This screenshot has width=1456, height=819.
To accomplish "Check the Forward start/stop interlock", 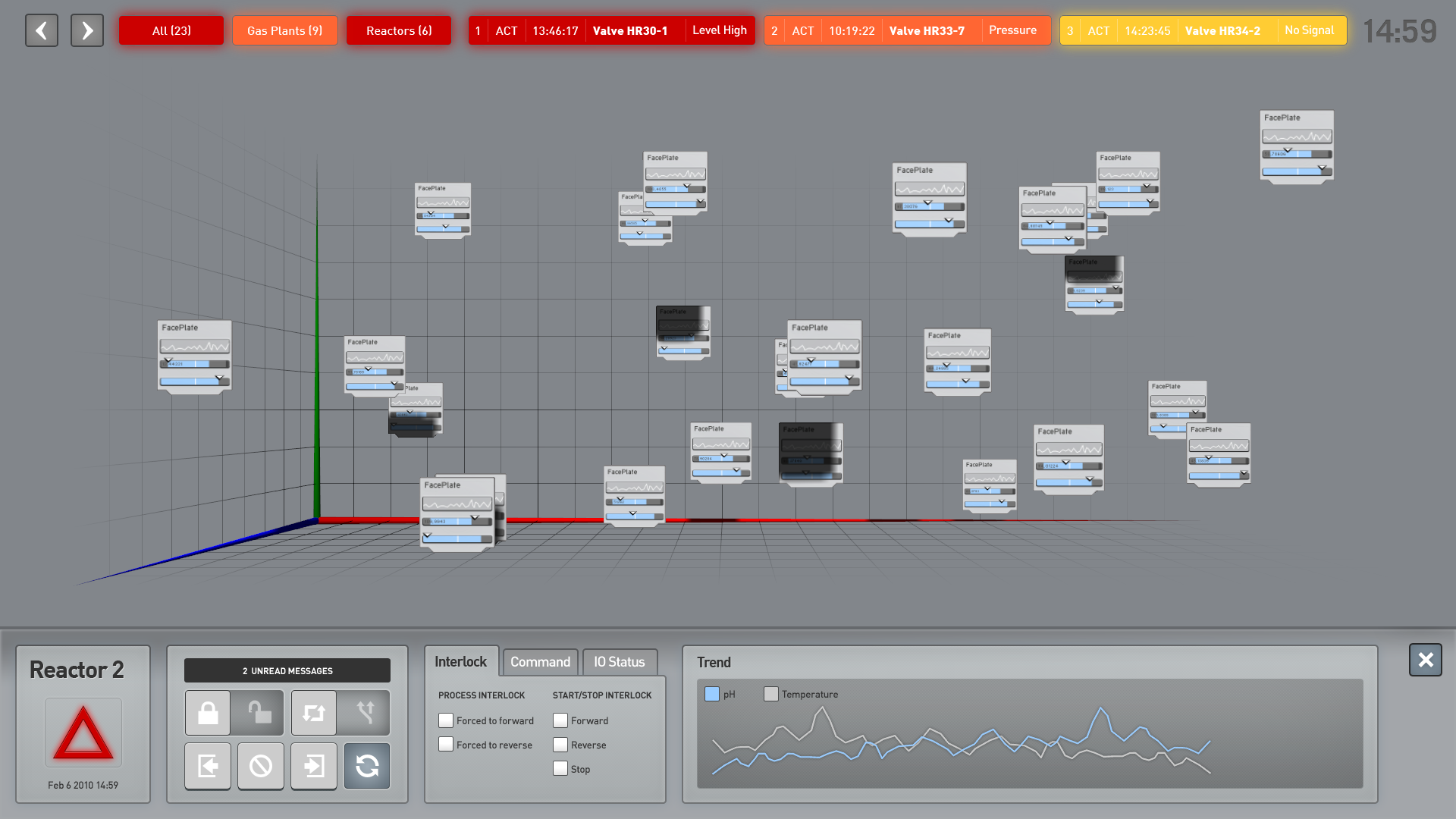I will [x=560, y=720].
